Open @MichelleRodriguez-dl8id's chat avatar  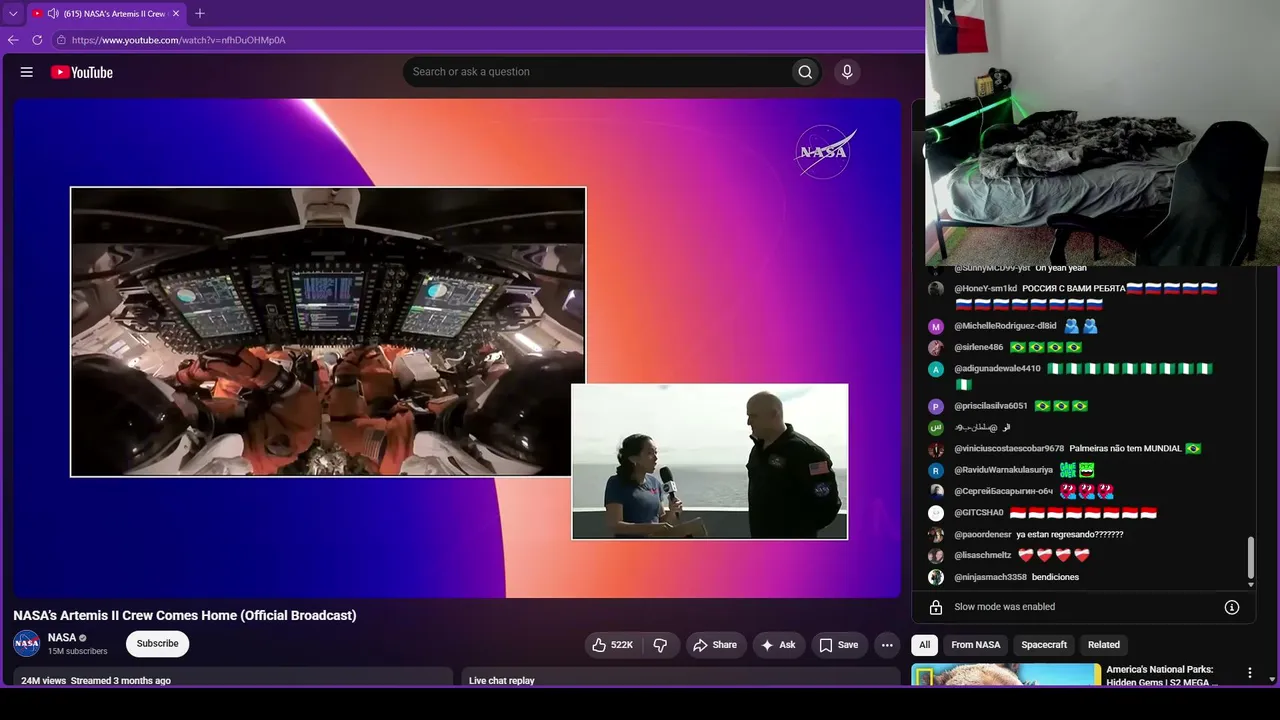pyautogui.click(x=936, y=326)
